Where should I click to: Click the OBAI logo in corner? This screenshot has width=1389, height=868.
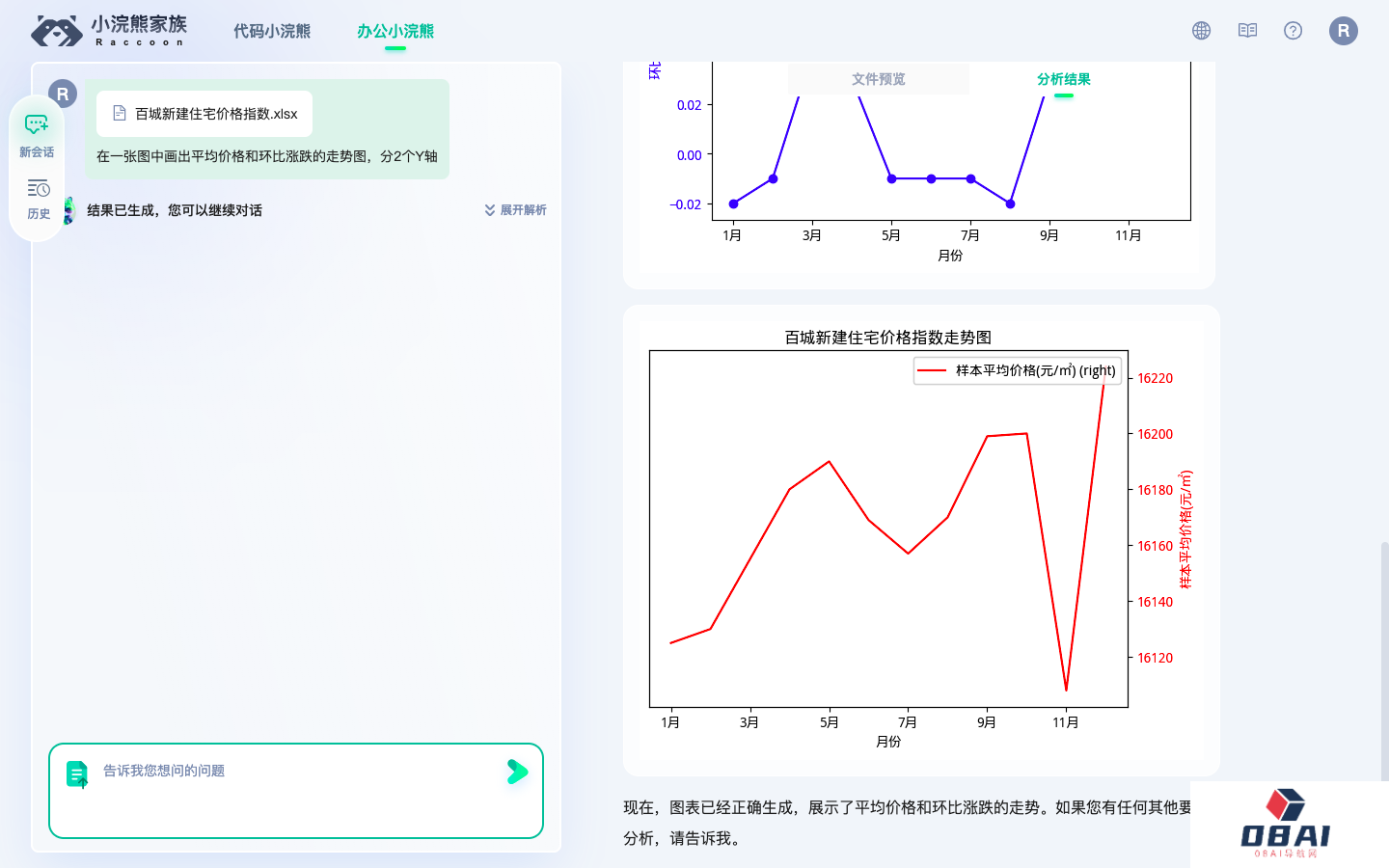pyautogui.click(x=1287, y=825)
